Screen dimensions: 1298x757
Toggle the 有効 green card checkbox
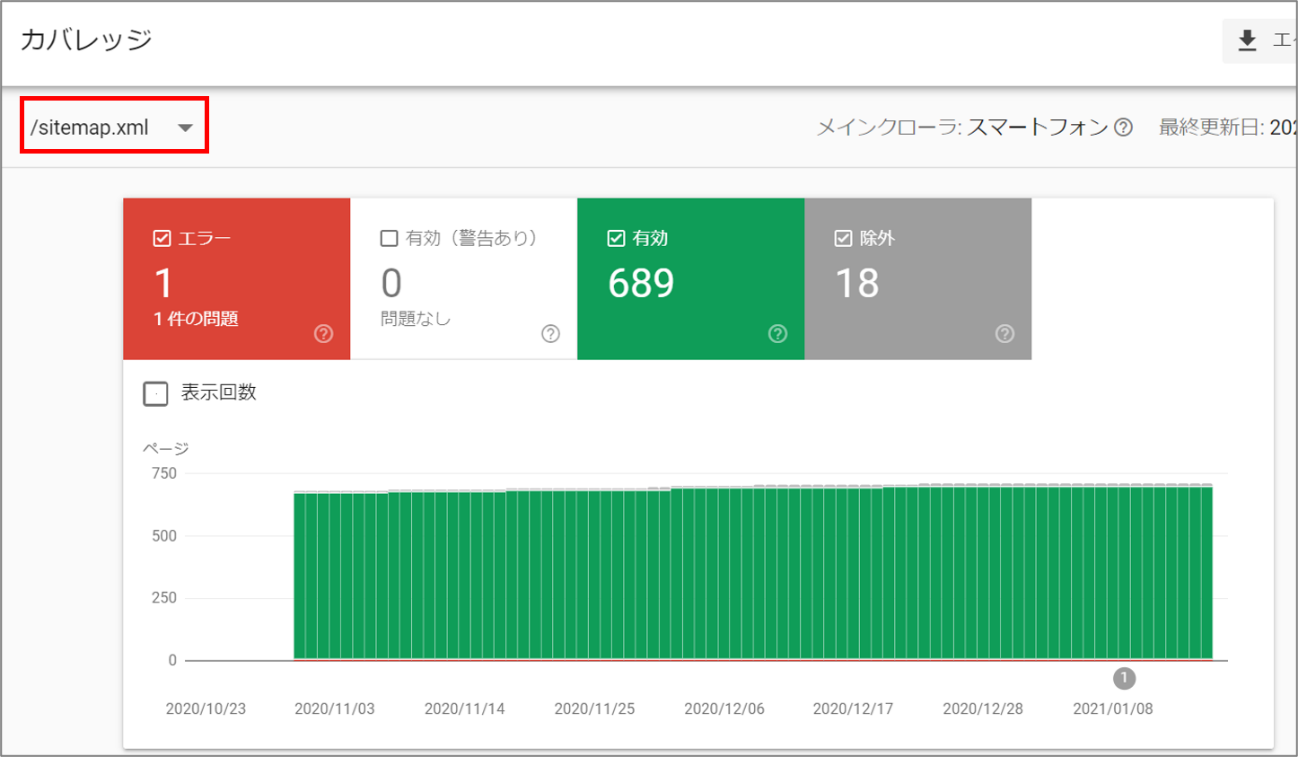pyautogui.click(x=616, y=239)
